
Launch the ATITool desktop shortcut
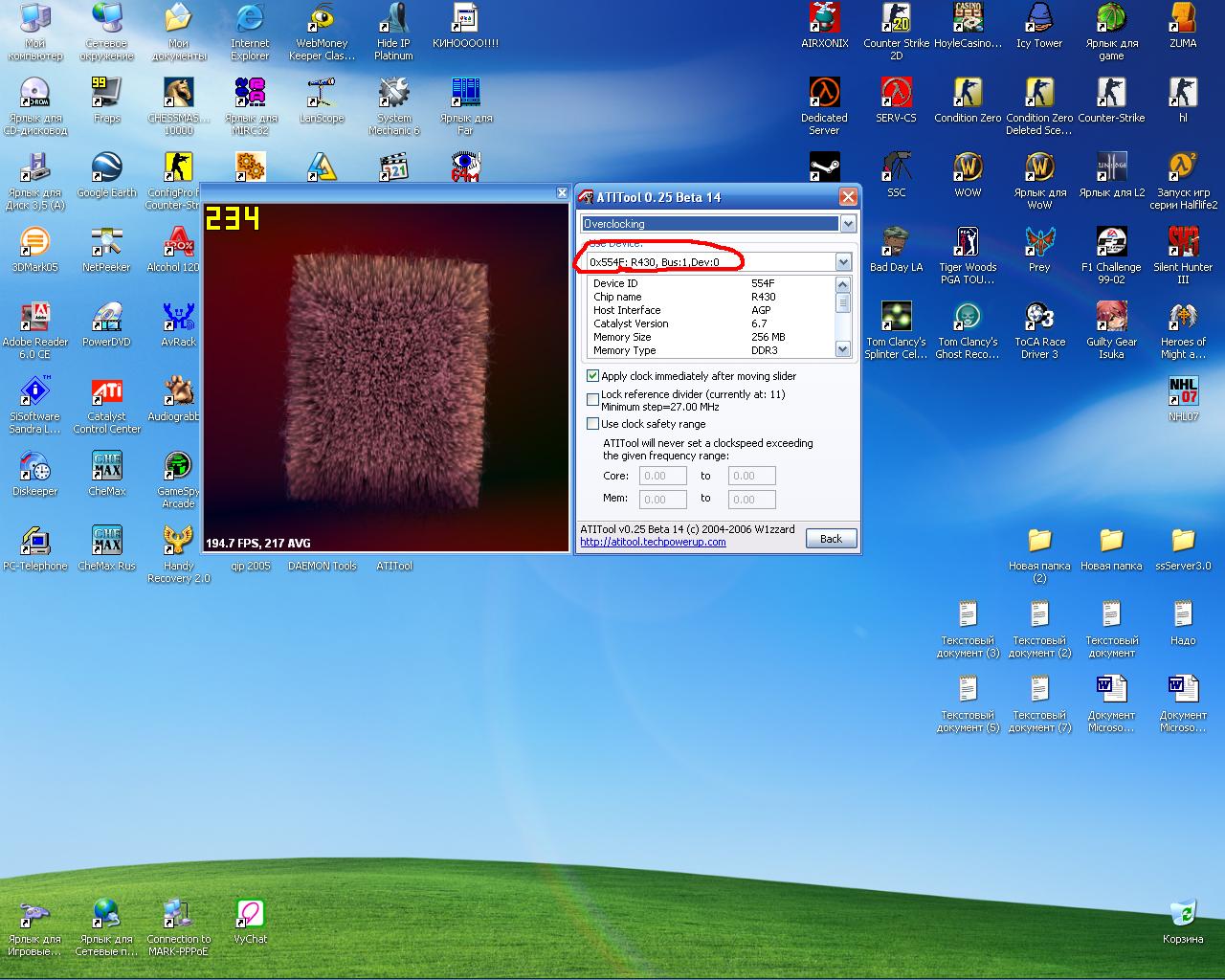click(394, 566)
